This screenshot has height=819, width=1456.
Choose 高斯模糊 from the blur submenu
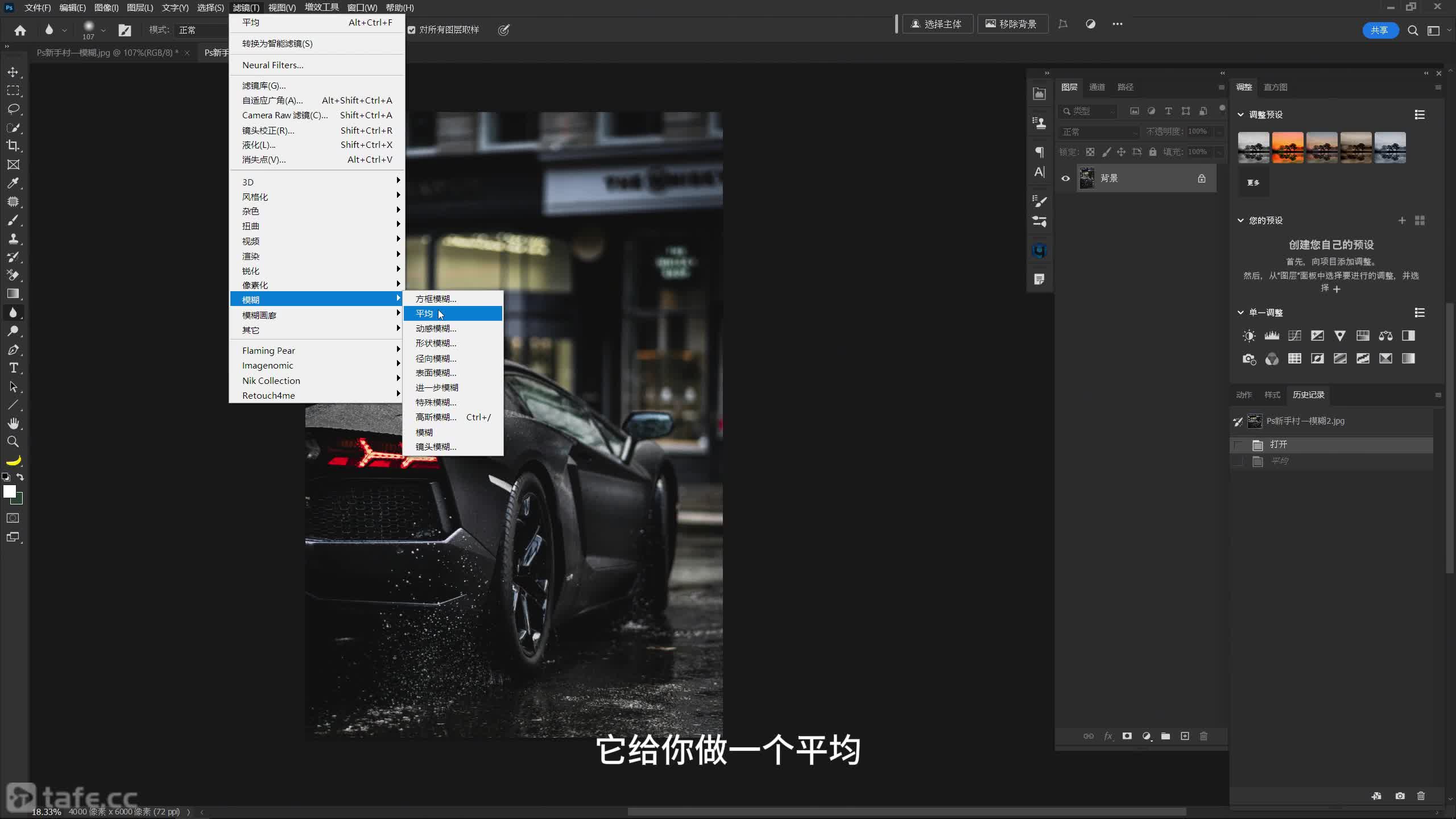(436, 417)
